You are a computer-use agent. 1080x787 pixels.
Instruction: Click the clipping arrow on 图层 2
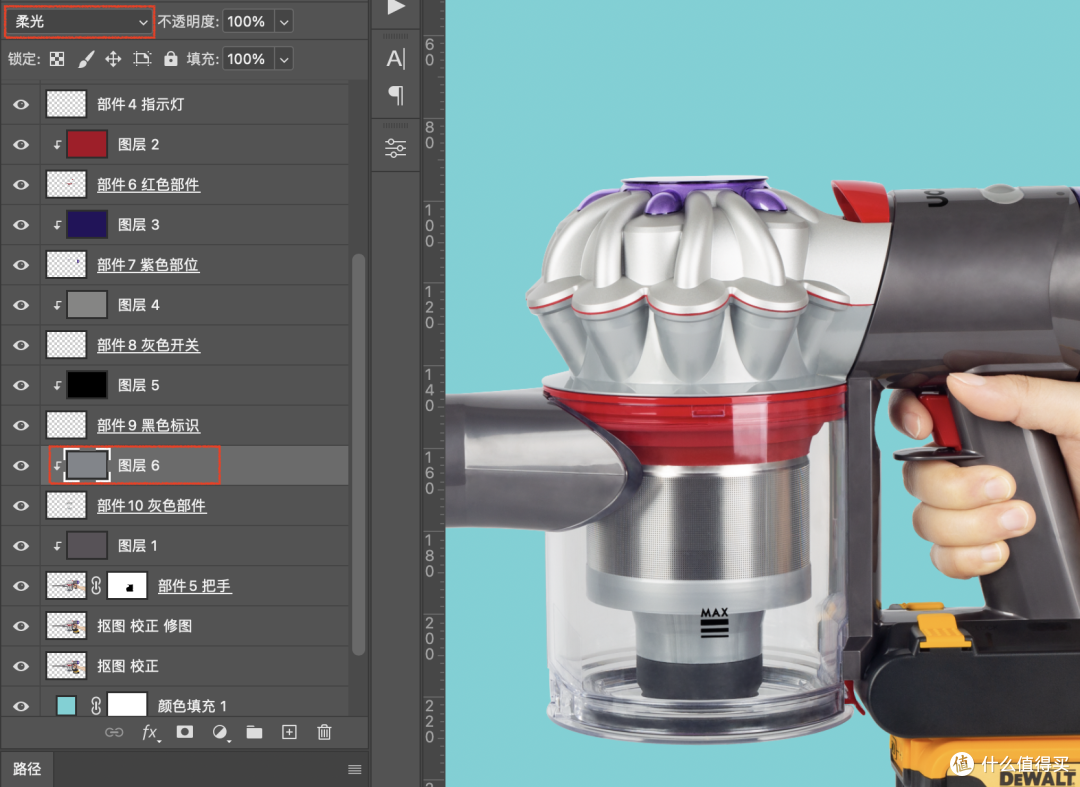[57, 145]
